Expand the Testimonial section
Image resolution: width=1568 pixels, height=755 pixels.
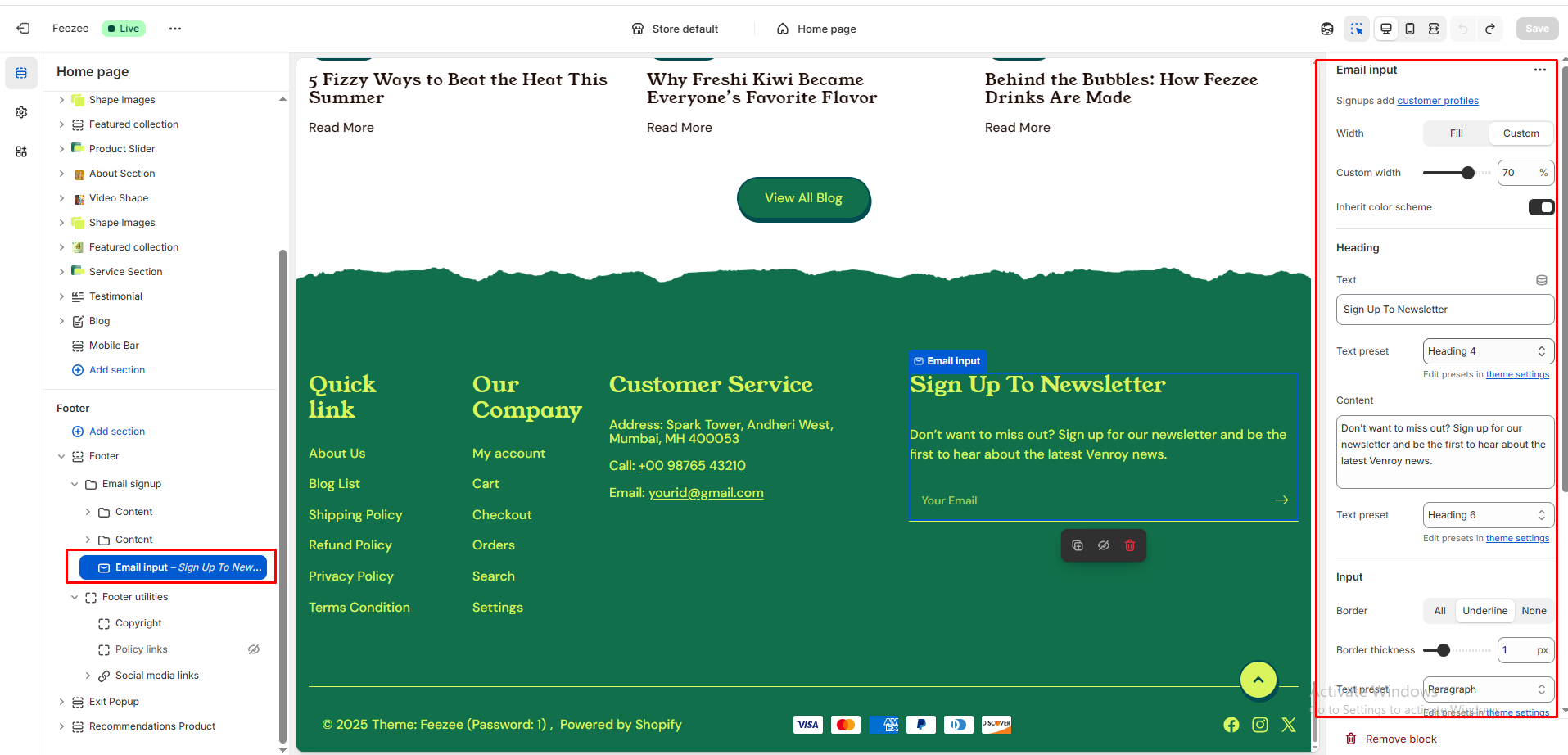click(x=61, y=296)
